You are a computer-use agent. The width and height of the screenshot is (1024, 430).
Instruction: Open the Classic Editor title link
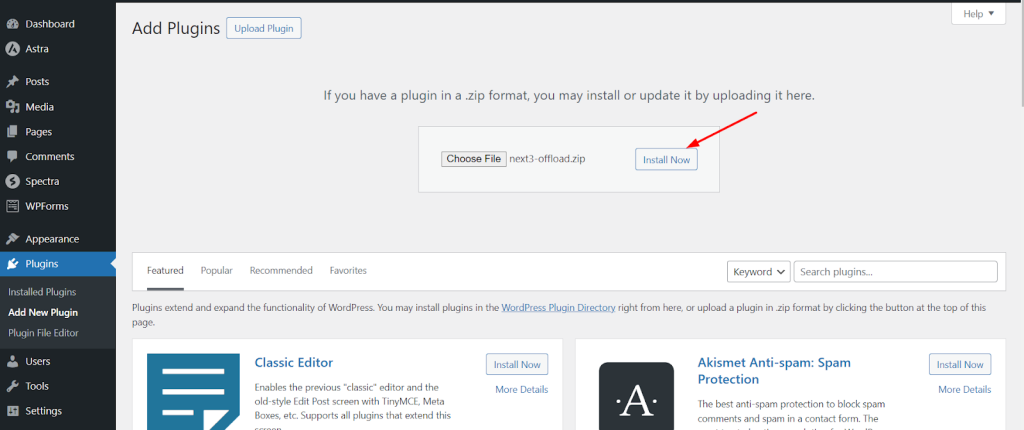click(x=294, y=363)
